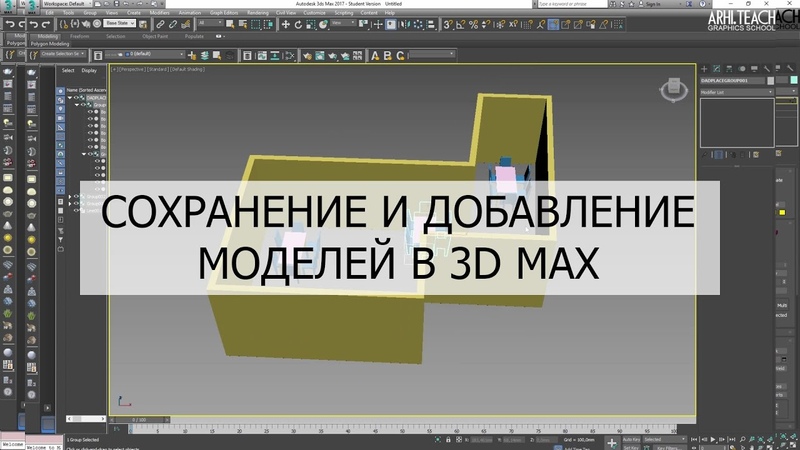The width and height of the screenshot is (800, 450).
Task: Toggle the Selection Lock padlock
Action: [x=448, y=439]
